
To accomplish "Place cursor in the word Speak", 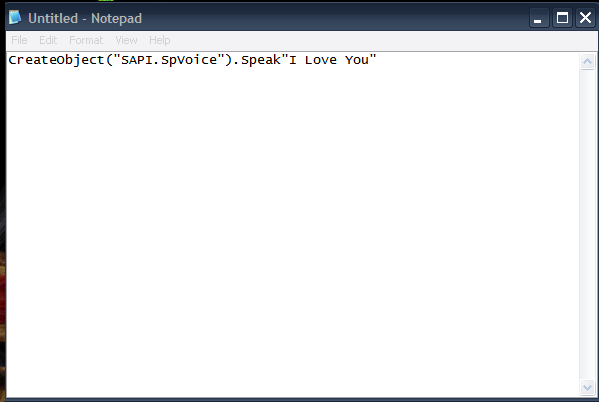I will click(261, 60).
